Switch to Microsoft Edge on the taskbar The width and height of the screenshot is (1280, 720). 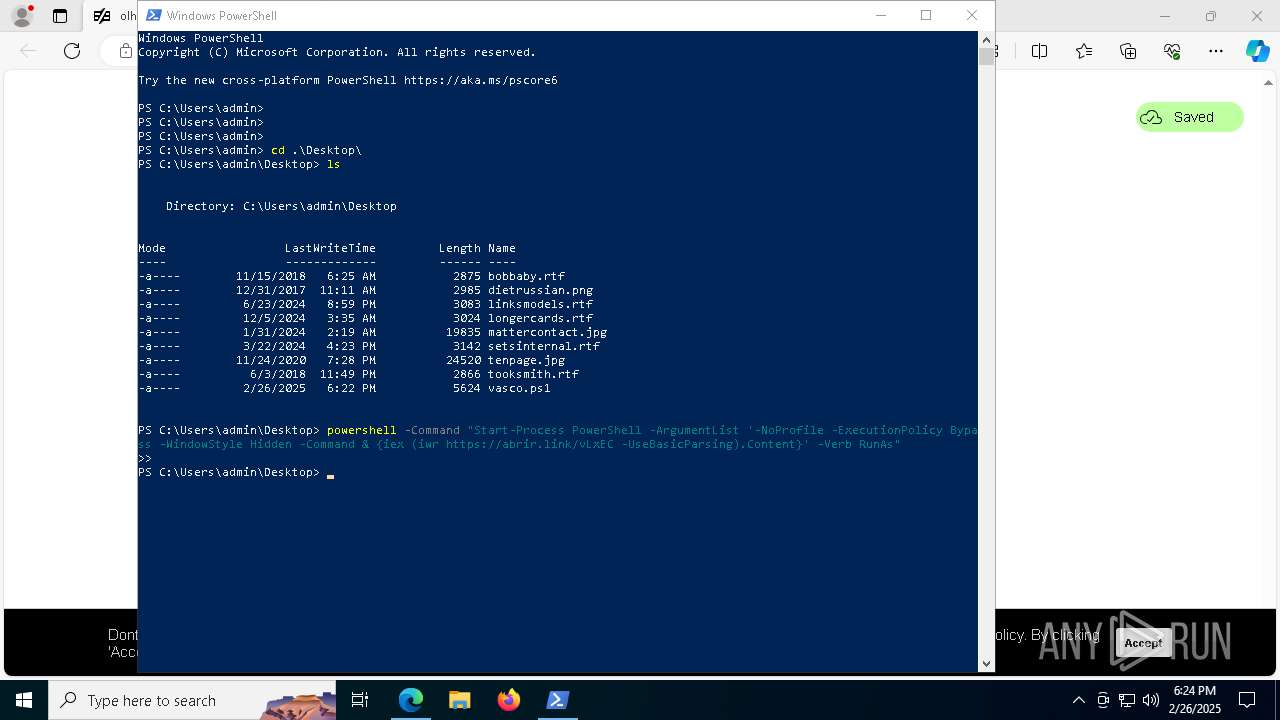[x=411, y=700]
